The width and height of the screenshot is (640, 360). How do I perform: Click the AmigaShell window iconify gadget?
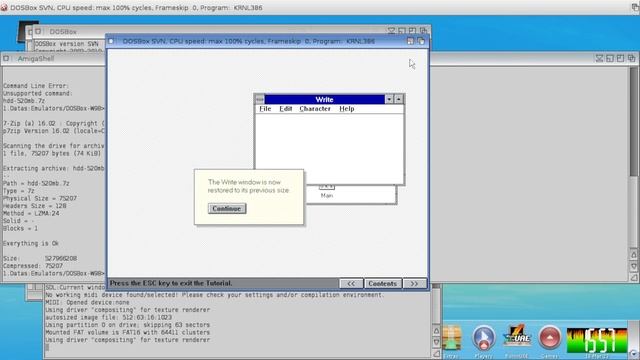[599, 58]
